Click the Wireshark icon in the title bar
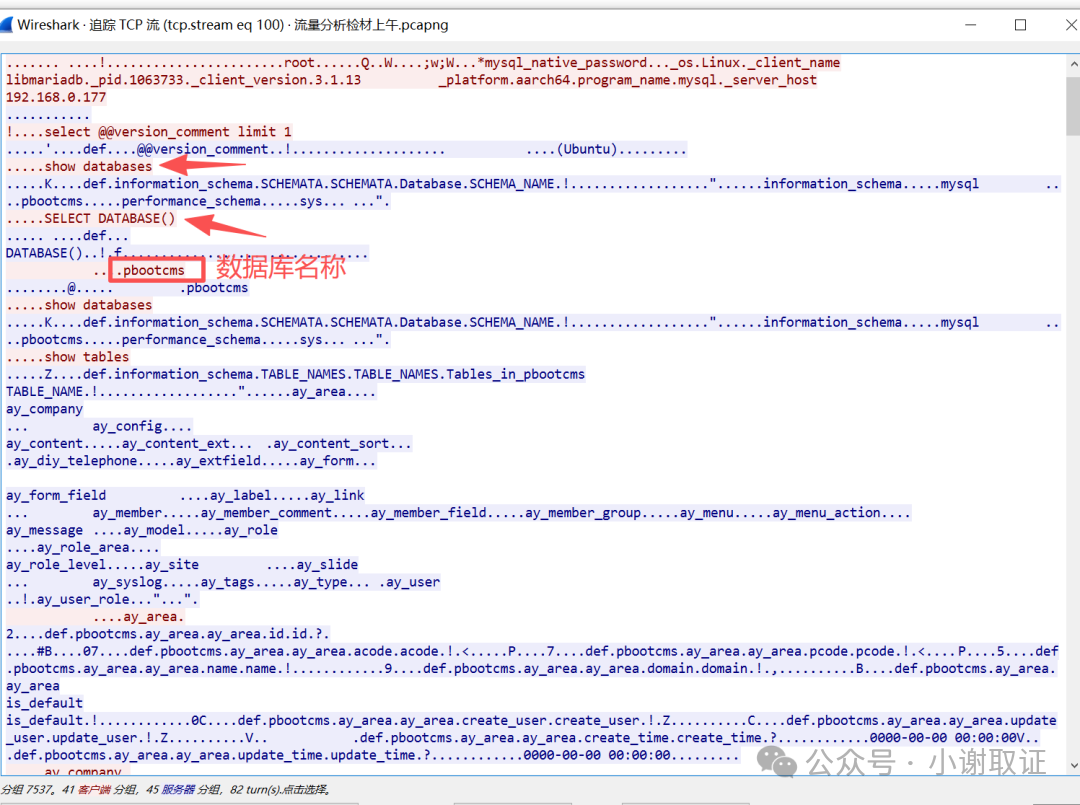This screenshot has height=805, width=1080. 12,24
